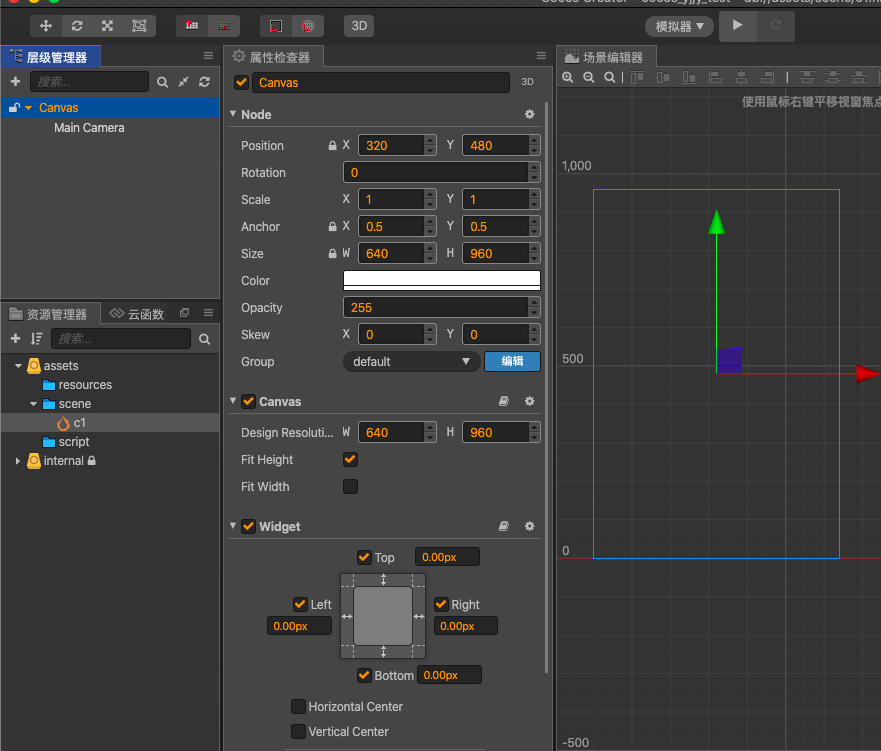This screenshot has width=881, height=751.
Task: Collapse the Node properties section
Action: click(x=233, y=114)
